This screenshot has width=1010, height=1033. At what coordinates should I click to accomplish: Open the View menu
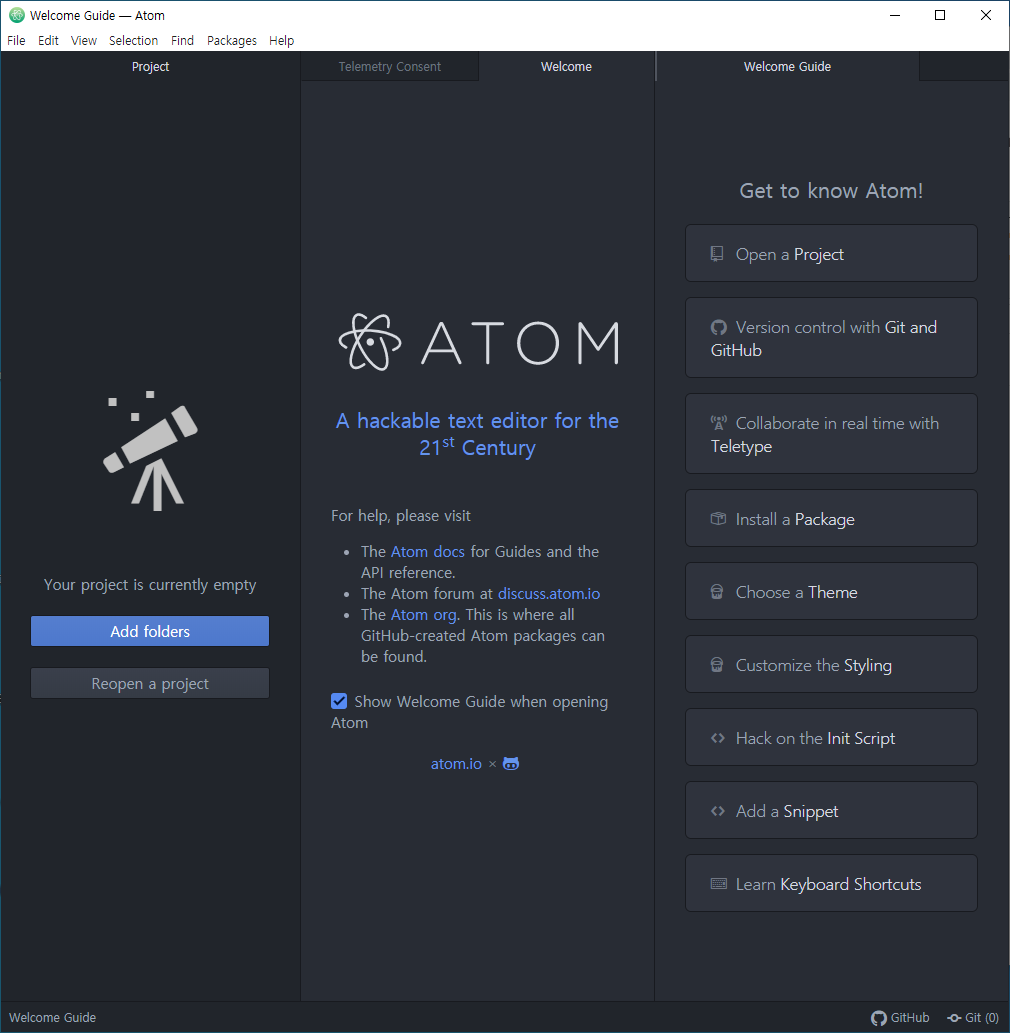pyautogui.click(x=84, y=41)
